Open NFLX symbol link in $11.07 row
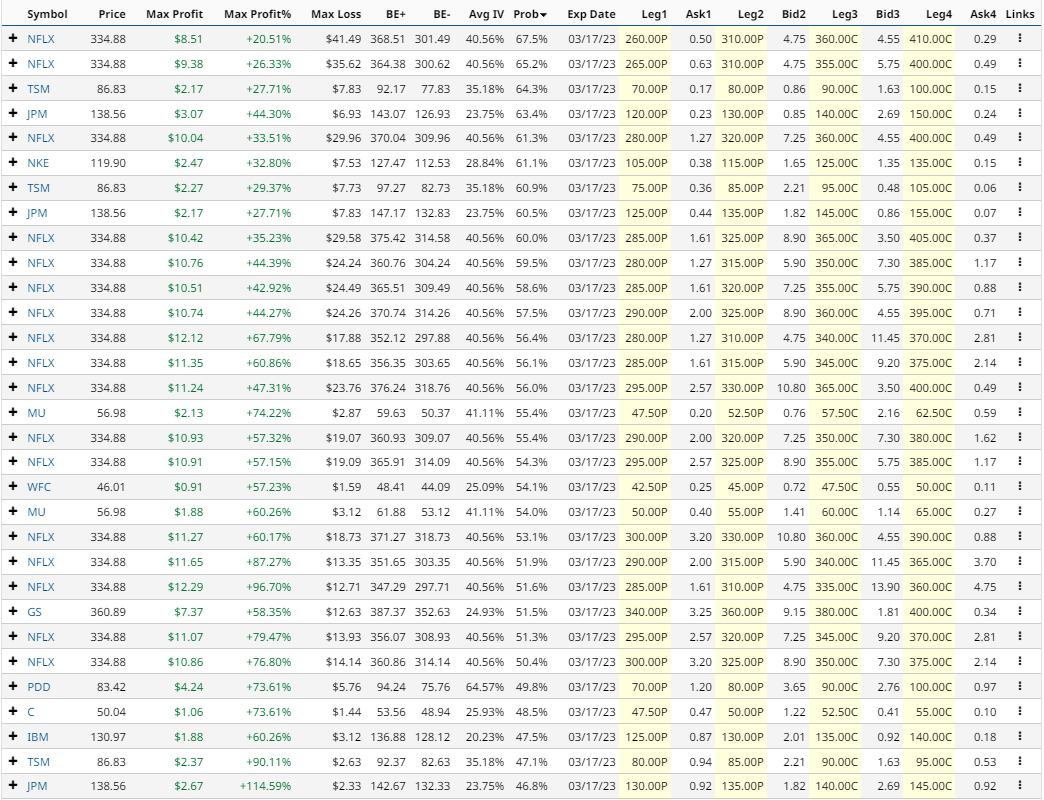This screenshot has height=800, width=1044. click(41, 636)
